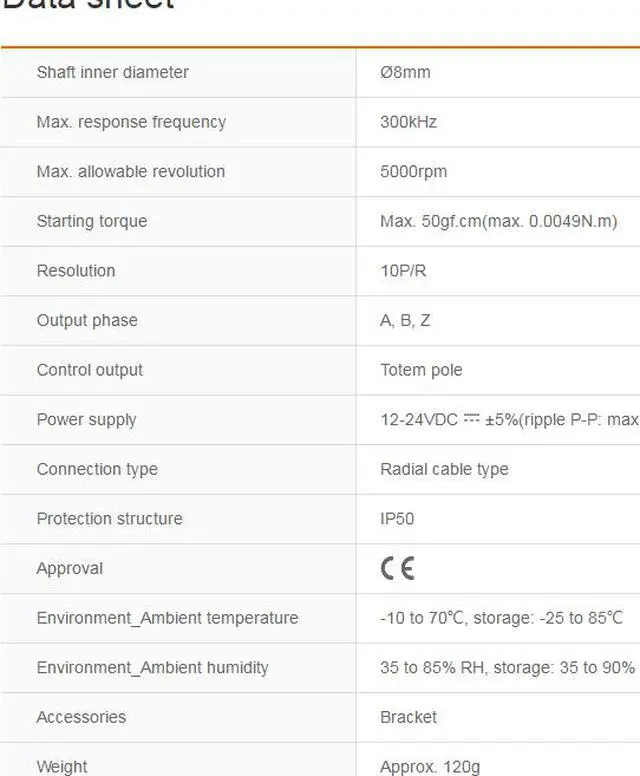Click the Totem pole control output value
640x776 pixels.
click(x=421, y=370)
